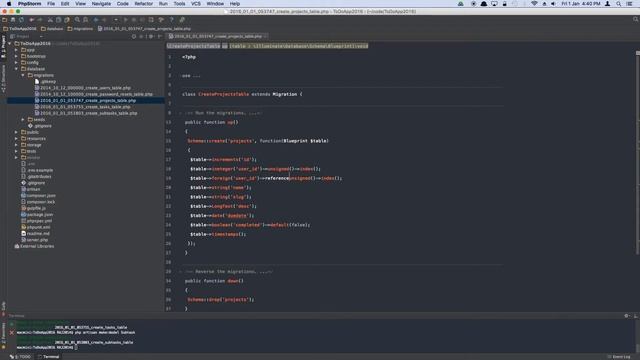Click the ToDoApp2016 breadcrumb
Screen dimensions: 640x360
click(20, 29)
